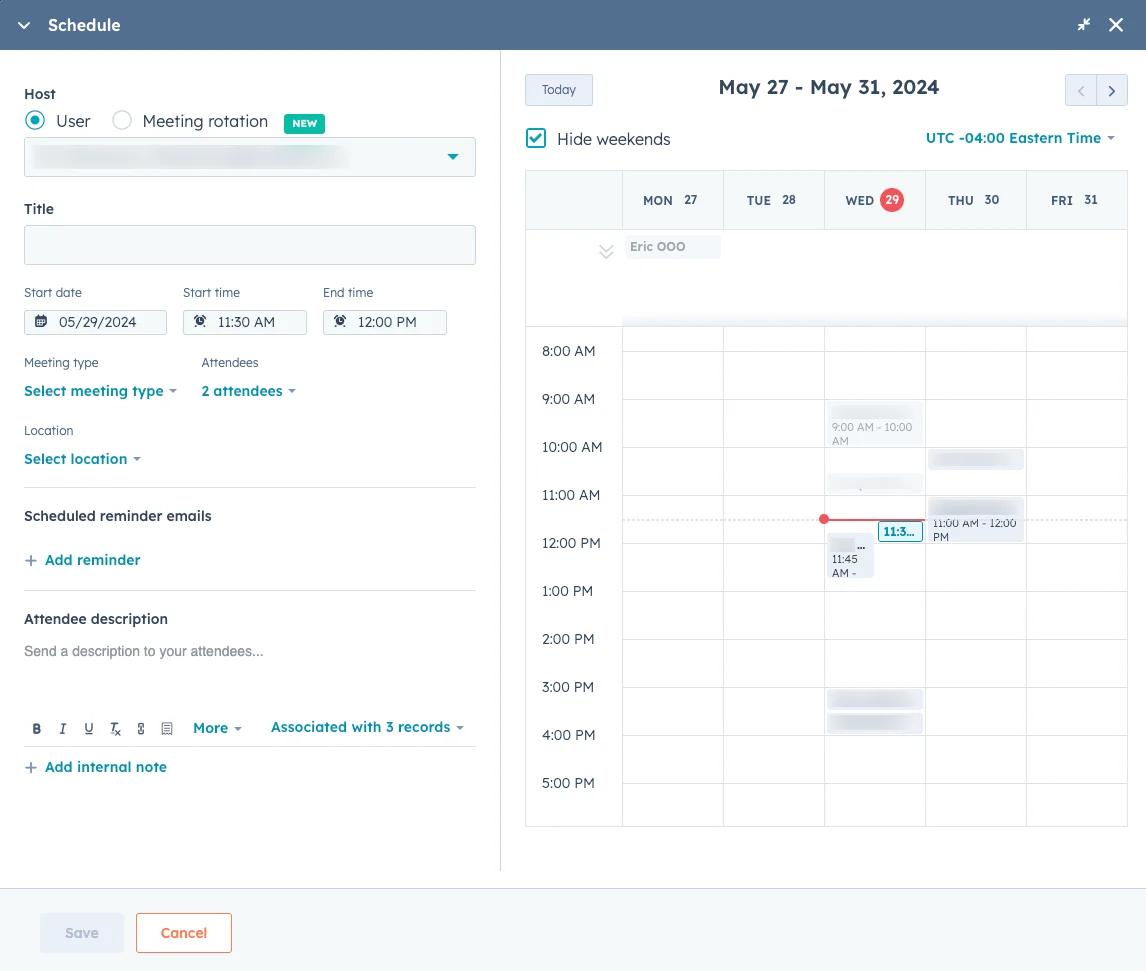Open Select location dropdown
The image size is (1146, 971).
pyautogui.click(x=82, y=460)
